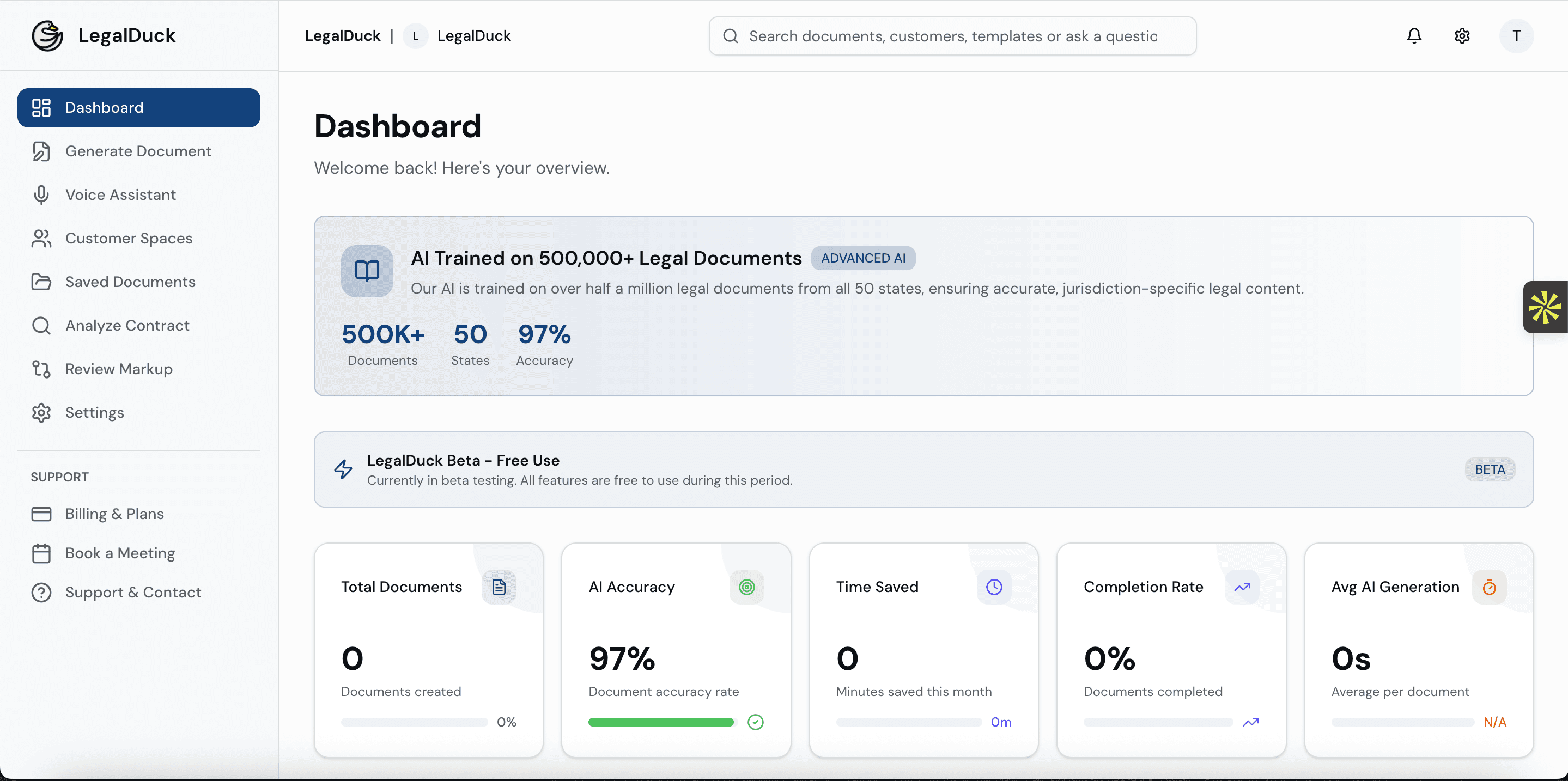1568x781 pixels.
Task: Switch to the Dashboard section
Action: click(x=104, y=108)
